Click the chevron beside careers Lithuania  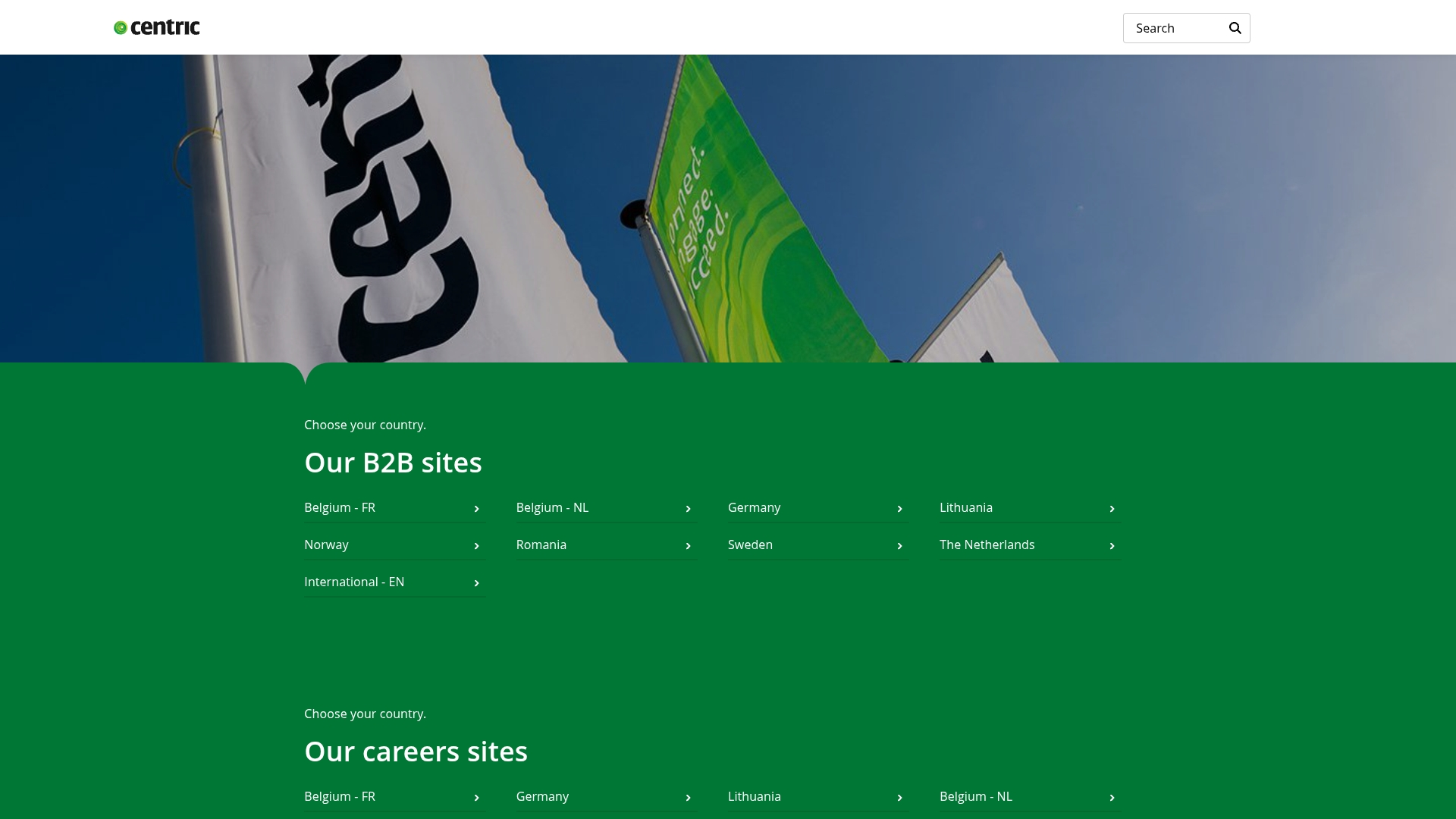pyautogui.click(x=899, y=798)
